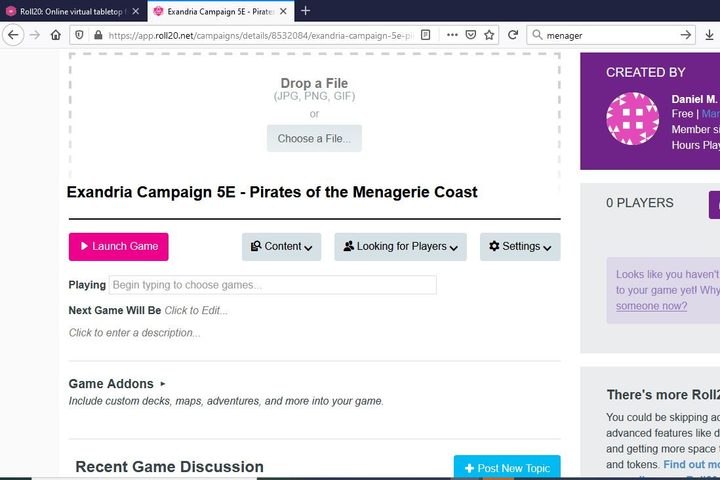Click the Post New Topic button
This screenshot has width=720, height=480.
pyautogui.click(x=507, y=467)
